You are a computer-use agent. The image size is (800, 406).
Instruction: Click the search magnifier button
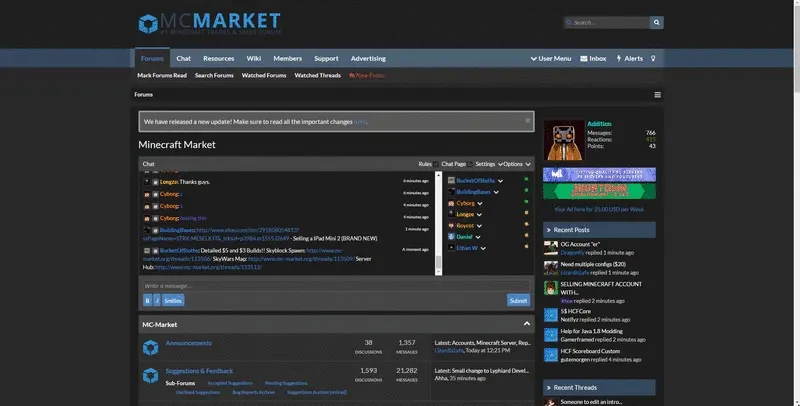[657, 22]
